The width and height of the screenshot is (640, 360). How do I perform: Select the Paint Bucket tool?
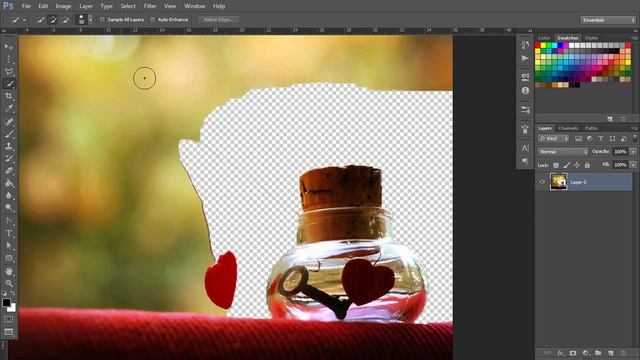(x=9, y=183)
